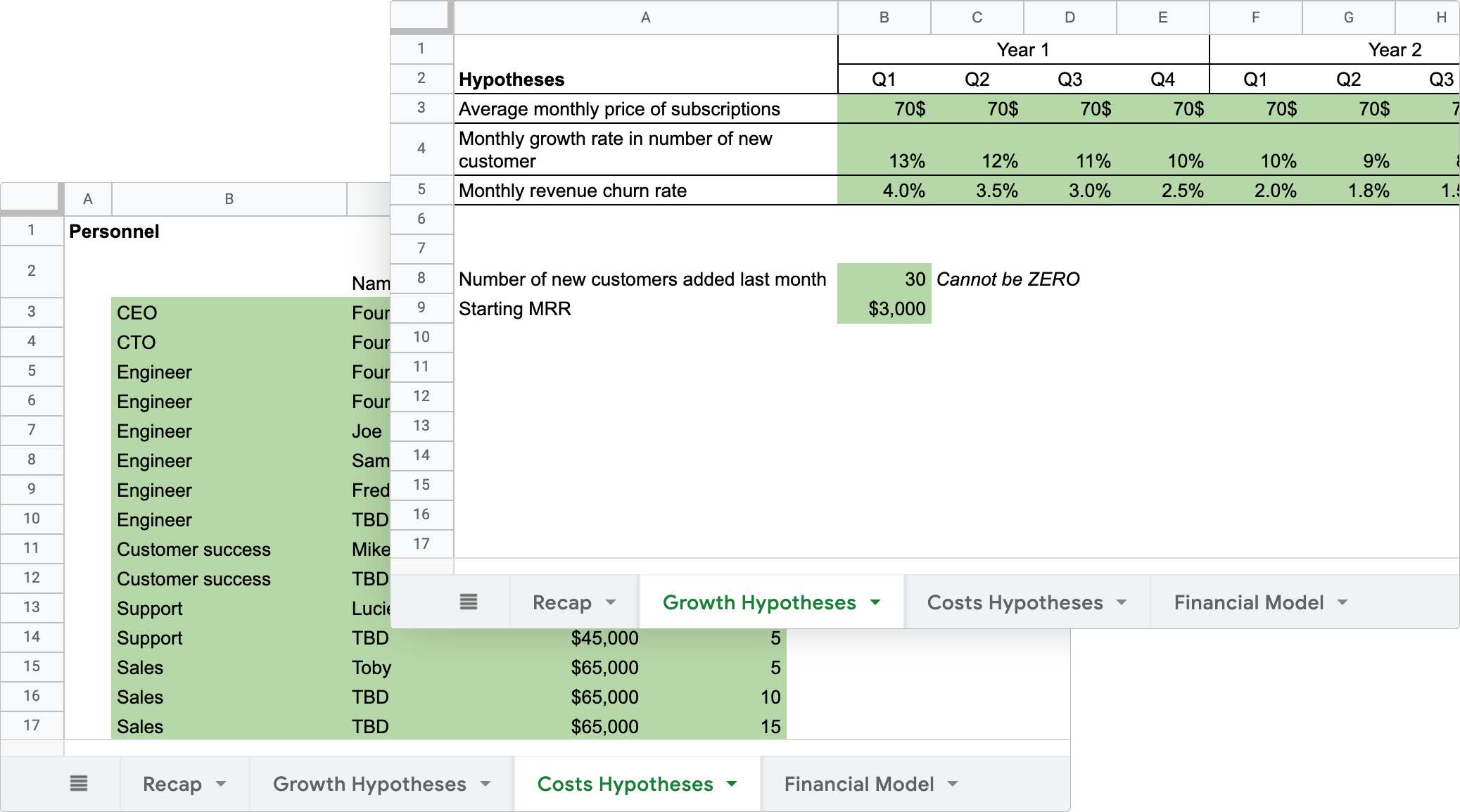Expand Financial Model tab arrow, bottom sheet

click(953, 784)
